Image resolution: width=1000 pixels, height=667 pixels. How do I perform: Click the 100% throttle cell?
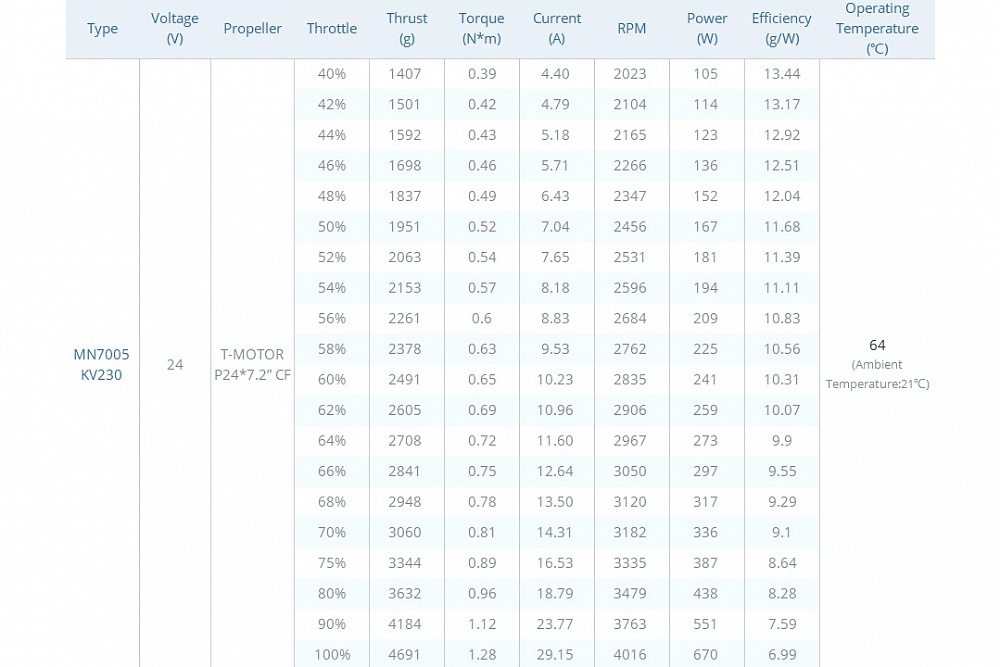332,654
